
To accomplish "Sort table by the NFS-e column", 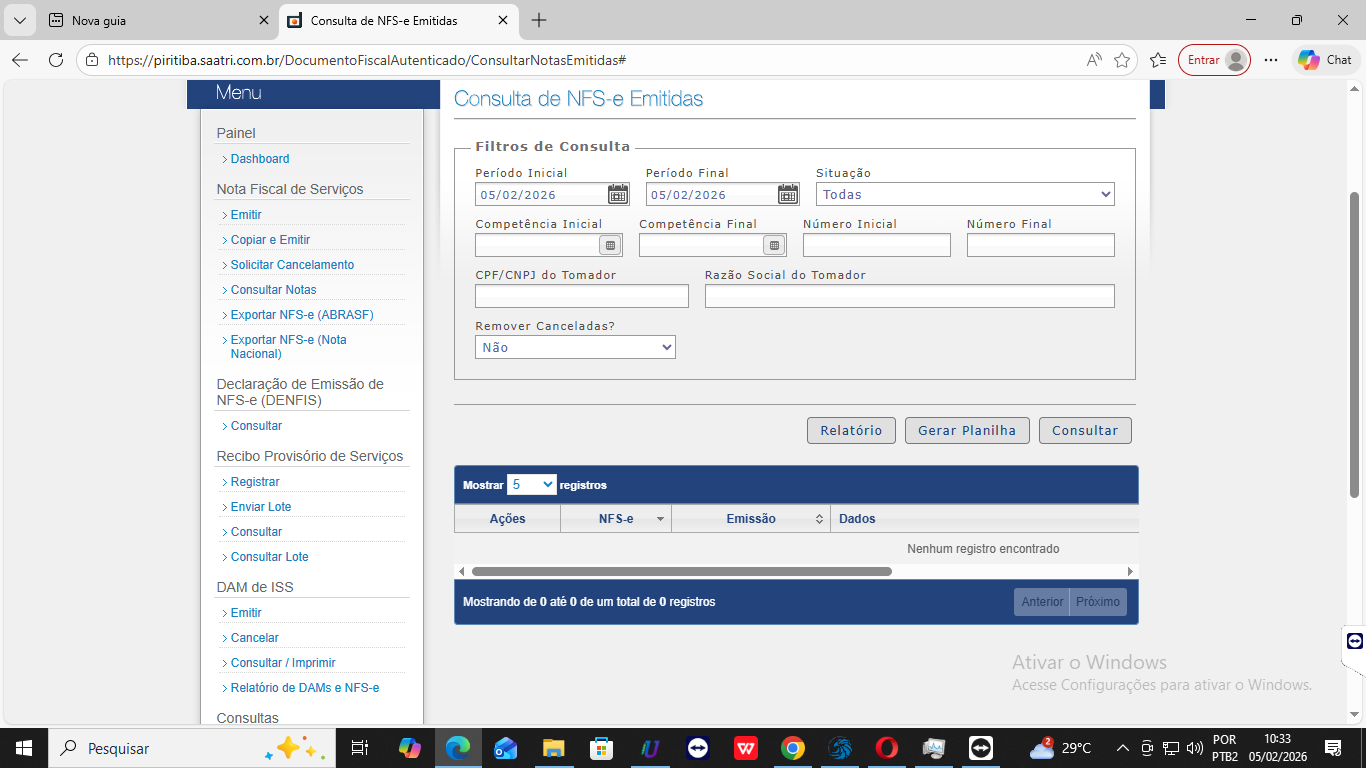I will coord(616,519).
